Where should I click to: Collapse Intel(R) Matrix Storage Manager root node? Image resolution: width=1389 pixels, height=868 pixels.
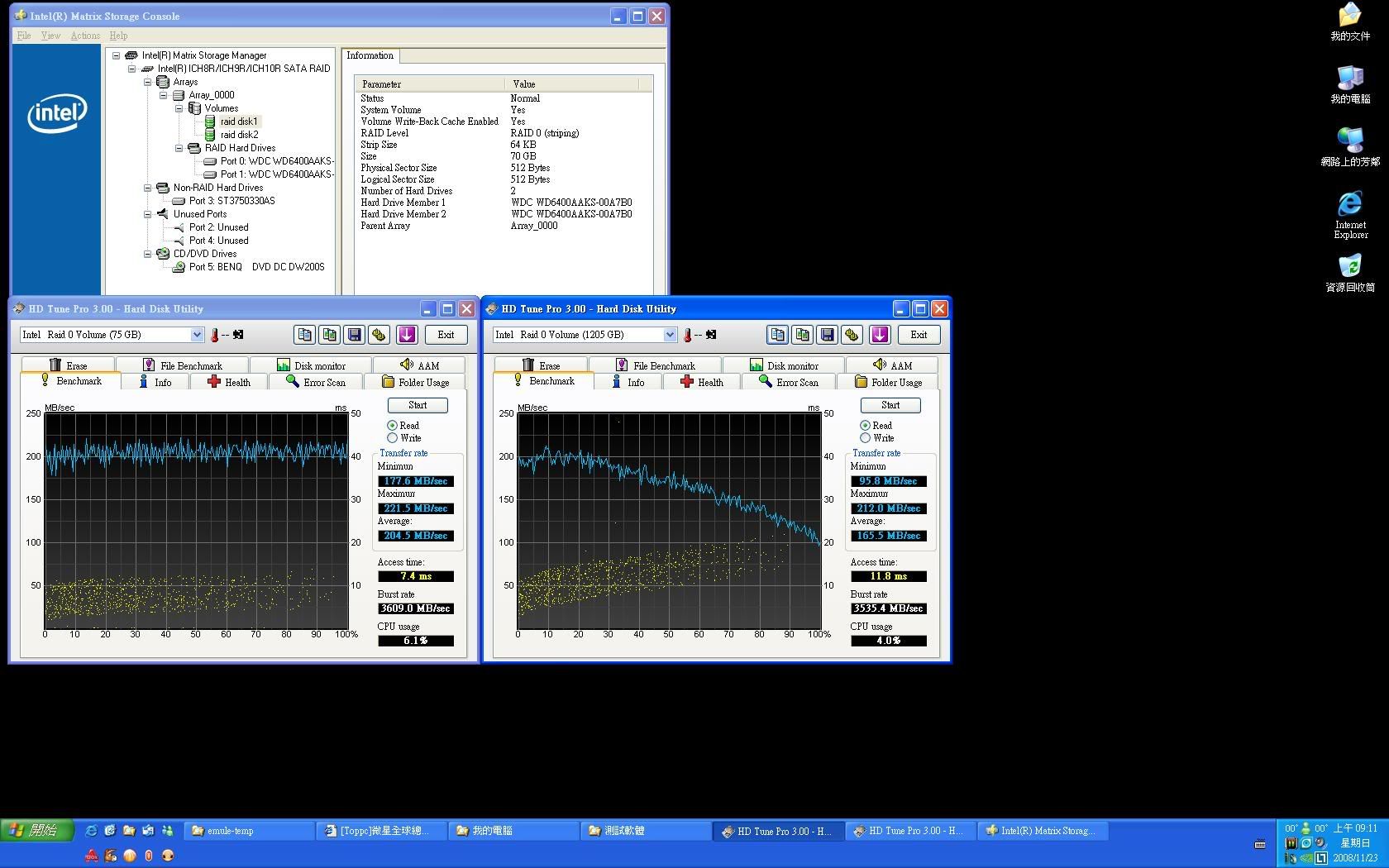(x=116, y=55)
